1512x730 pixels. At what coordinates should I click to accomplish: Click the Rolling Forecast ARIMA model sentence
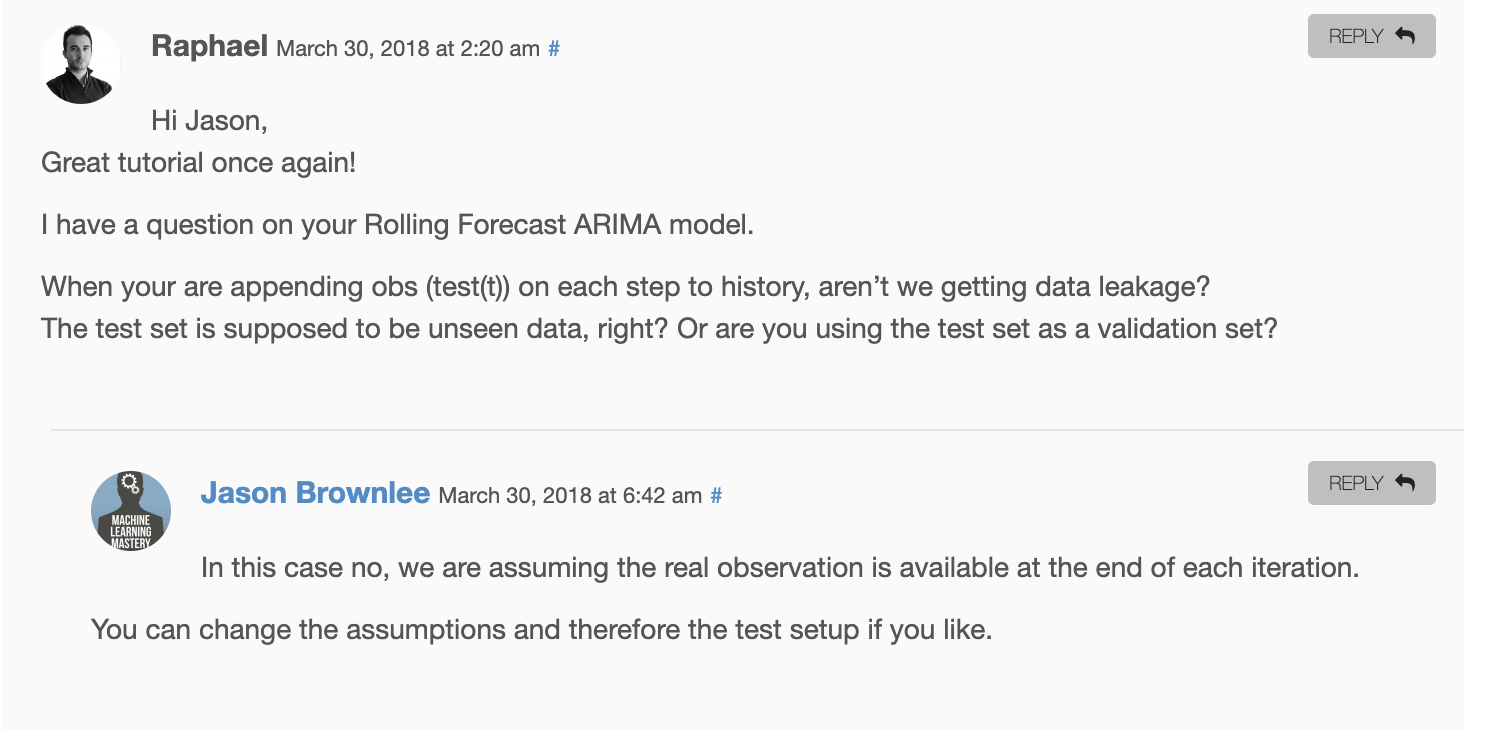(397, 224)
